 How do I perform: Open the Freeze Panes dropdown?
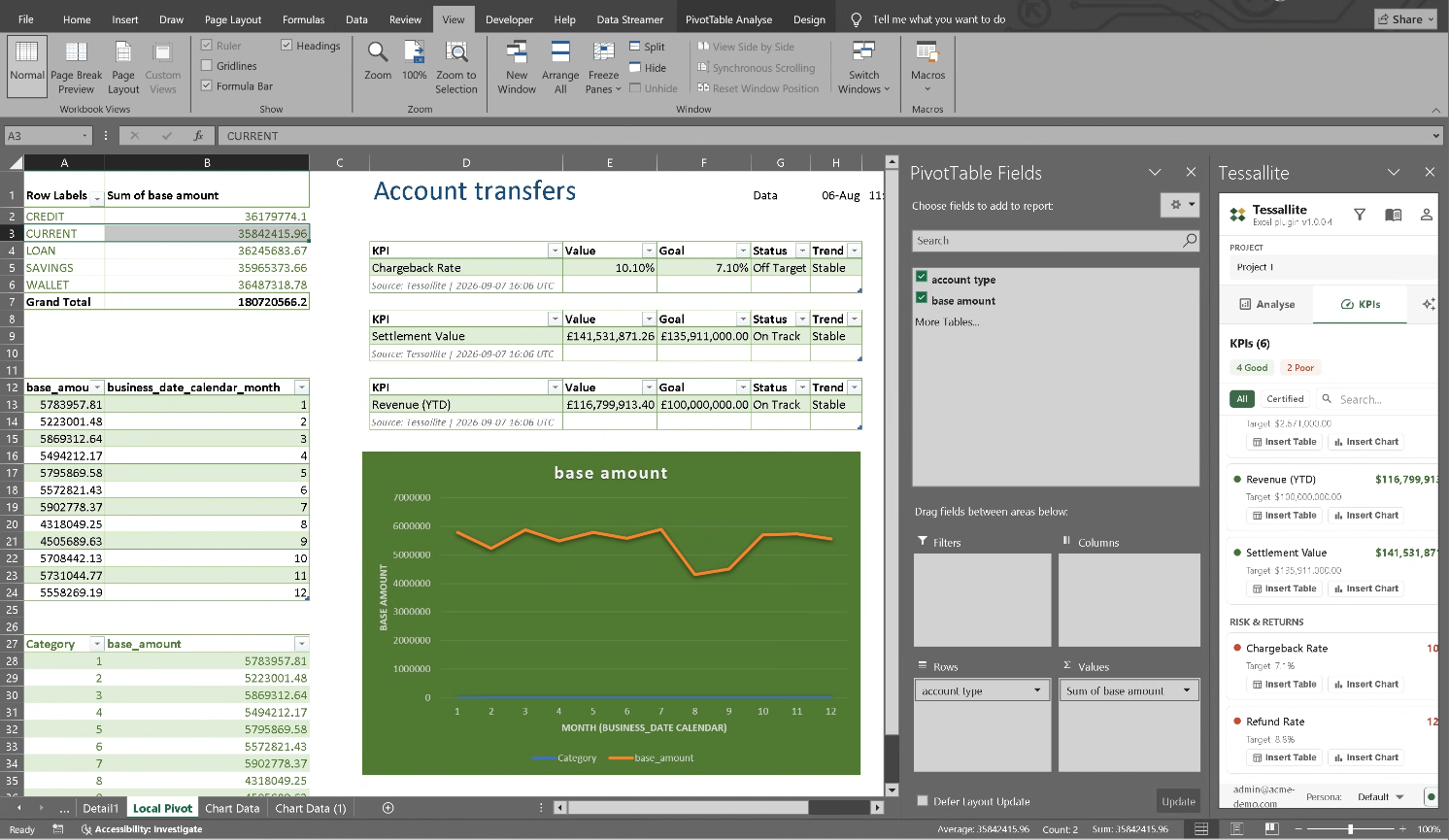[x=603, y=67]
